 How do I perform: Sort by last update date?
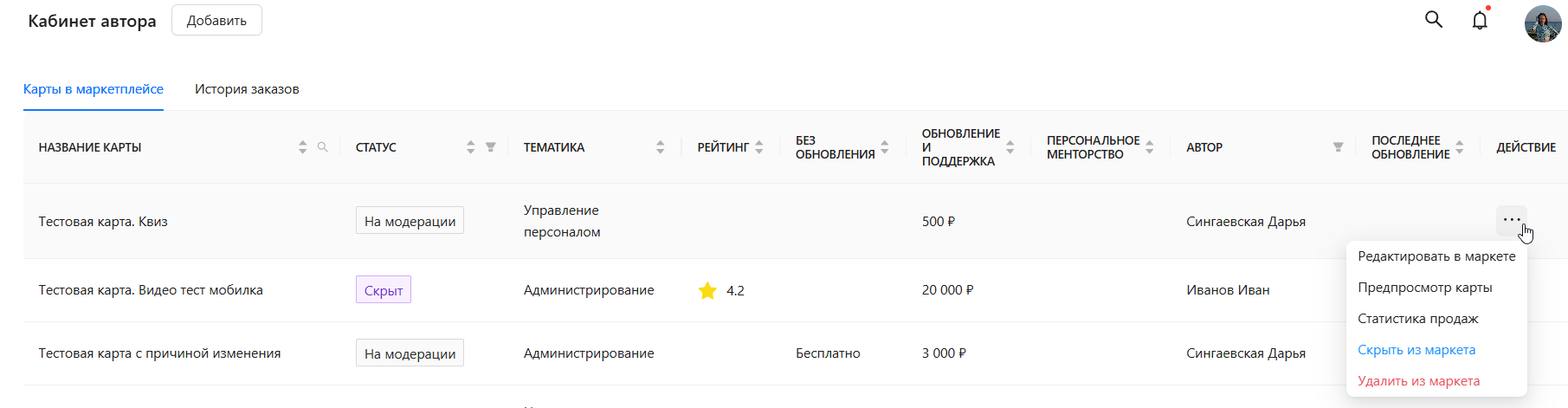(x=1460, y=147)
